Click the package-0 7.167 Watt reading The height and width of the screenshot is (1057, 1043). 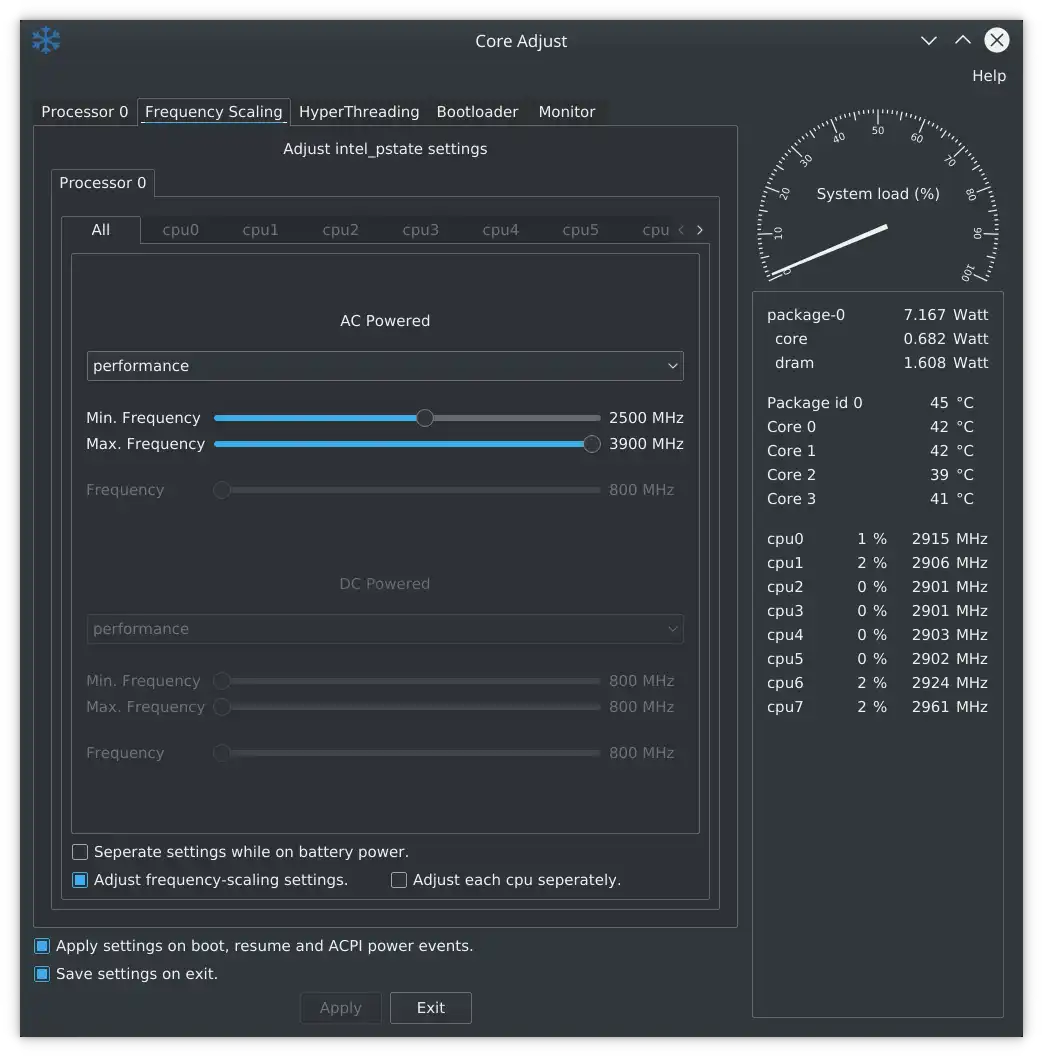point(877,315)
